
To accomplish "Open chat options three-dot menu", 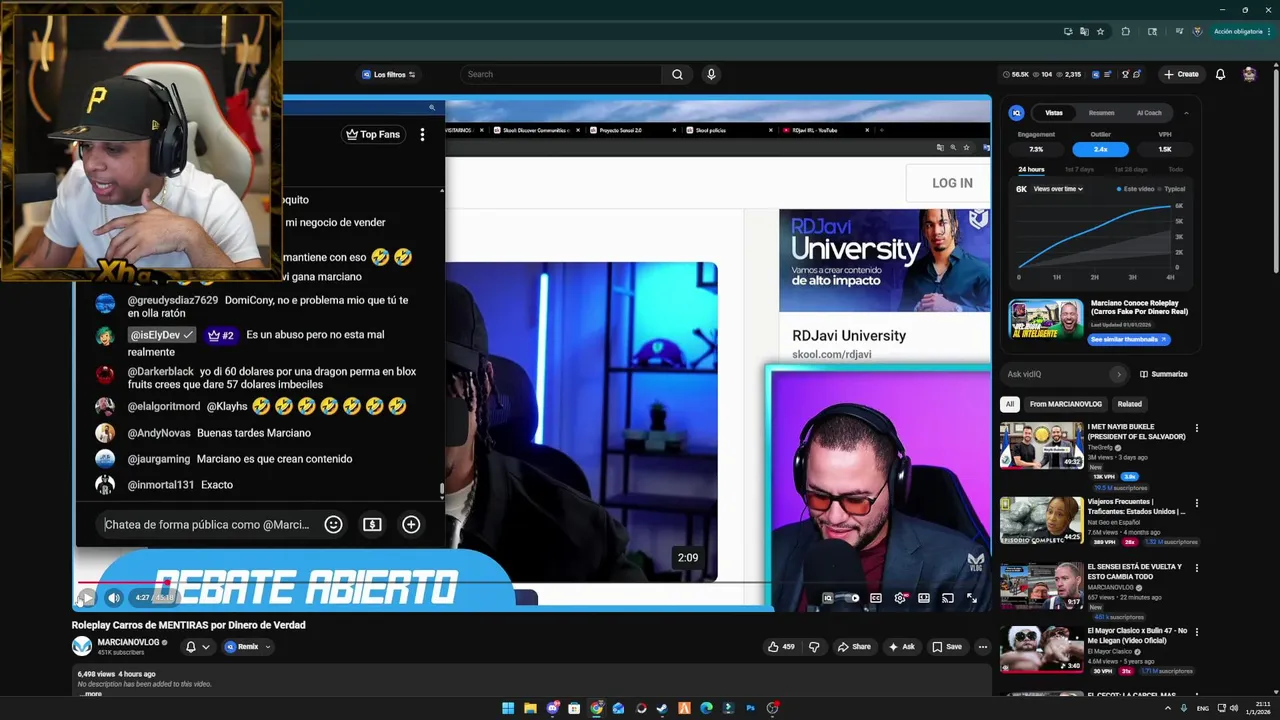I will click(422, 134).
